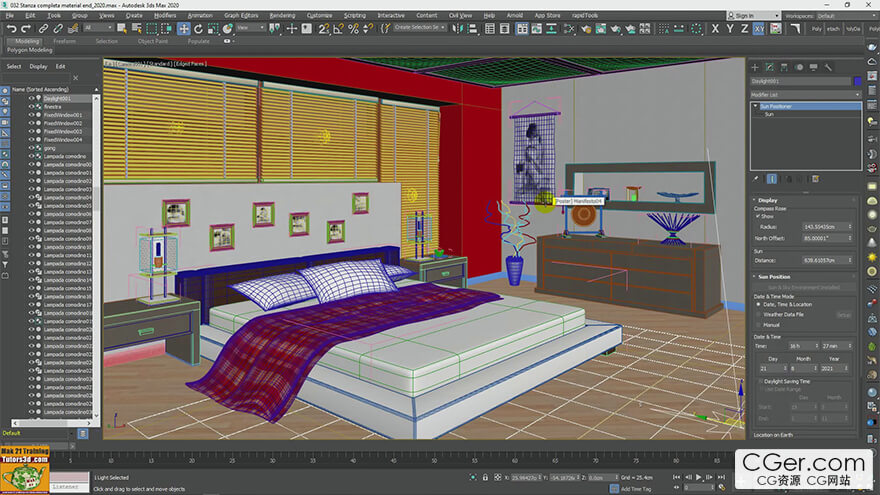Switch to the Freeform ribbon tab
Screen dimensions: 880x495
(x=64, y=41)
